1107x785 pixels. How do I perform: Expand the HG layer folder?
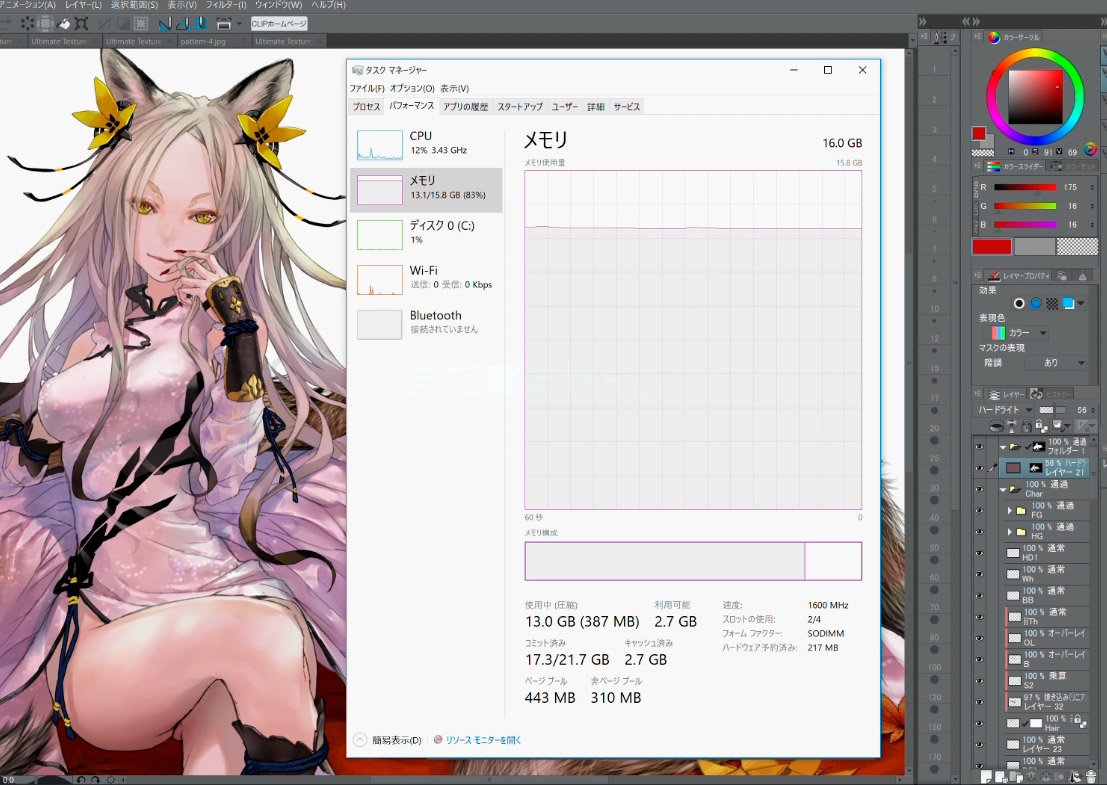1010,532
